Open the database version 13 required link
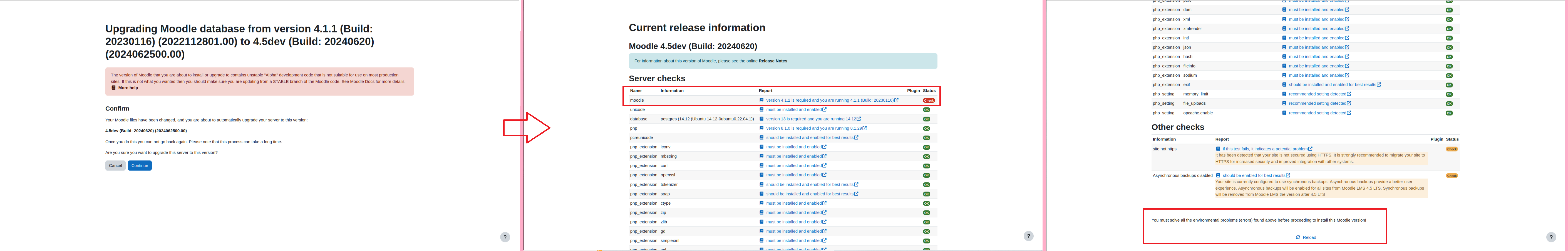 click(x=811, y=119)
